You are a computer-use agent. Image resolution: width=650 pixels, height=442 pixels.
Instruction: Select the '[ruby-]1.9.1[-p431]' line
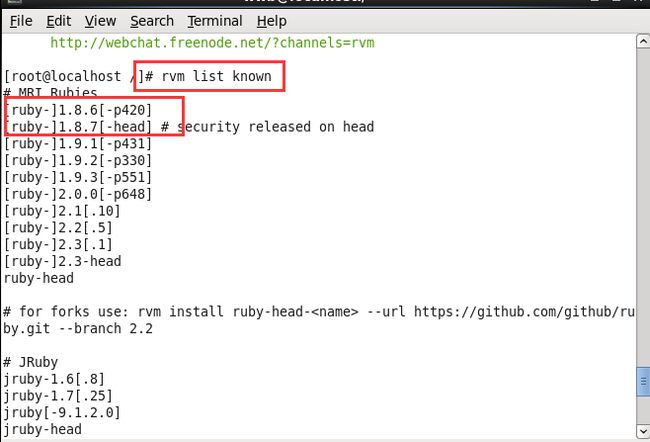click(x=78, y=143)
